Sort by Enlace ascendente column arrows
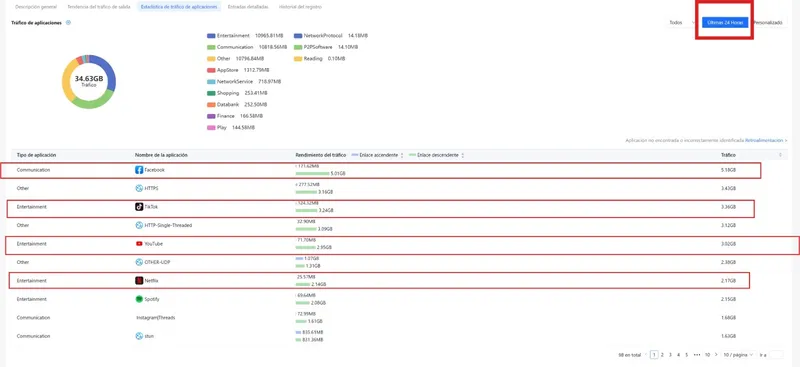 (x=402, y=155)
